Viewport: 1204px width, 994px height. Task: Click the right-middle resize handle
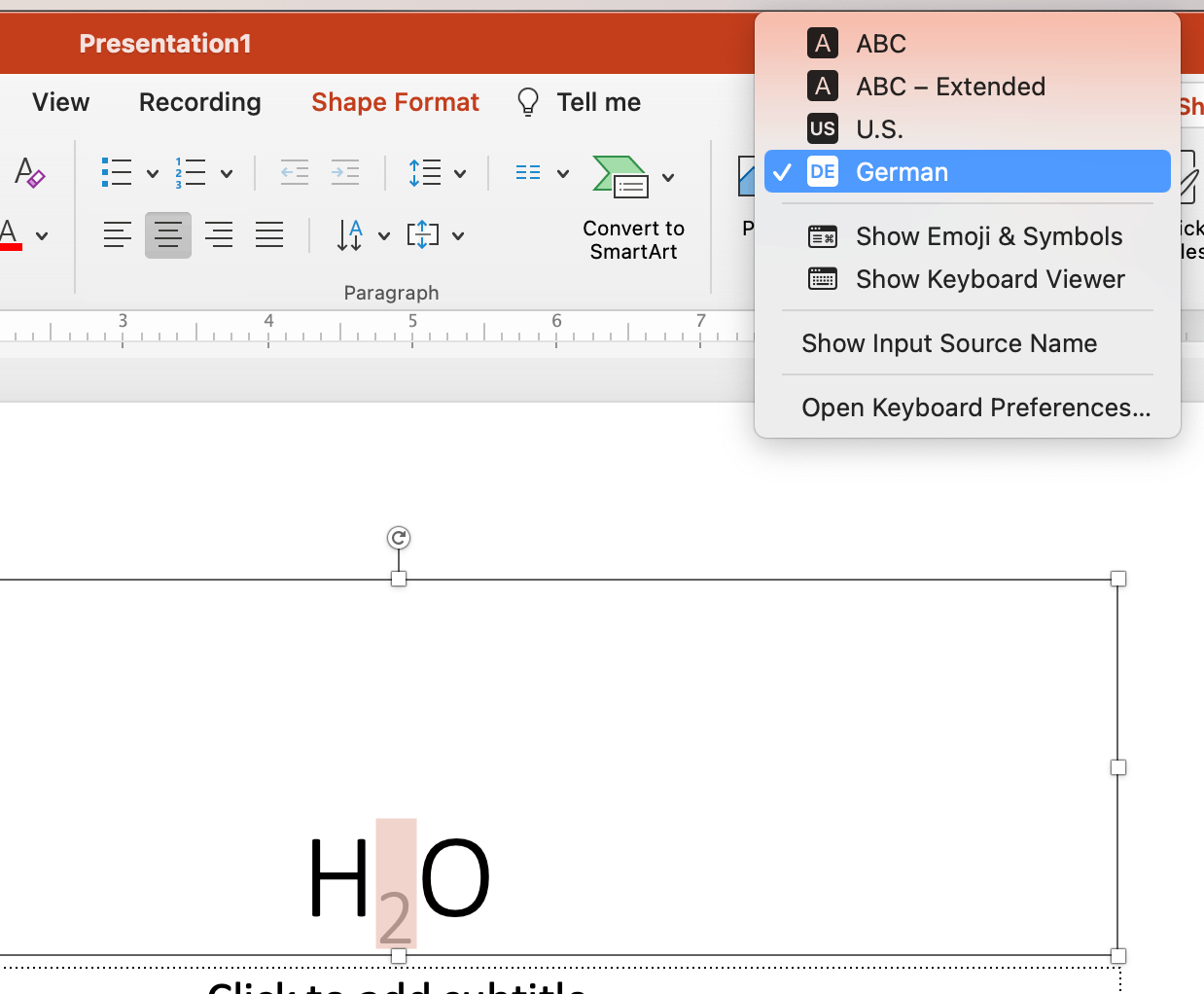[x=1118, y=767]
